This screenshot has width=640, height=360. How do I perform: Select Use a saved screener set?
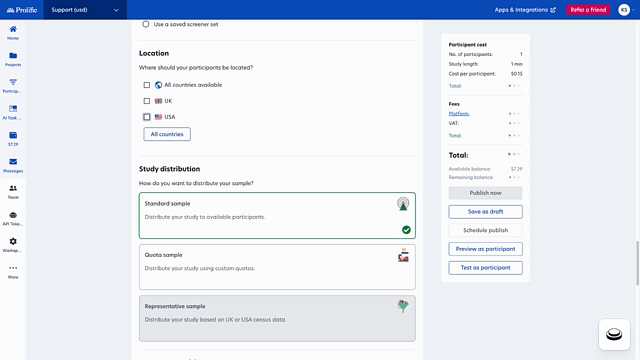pos(146,24)
